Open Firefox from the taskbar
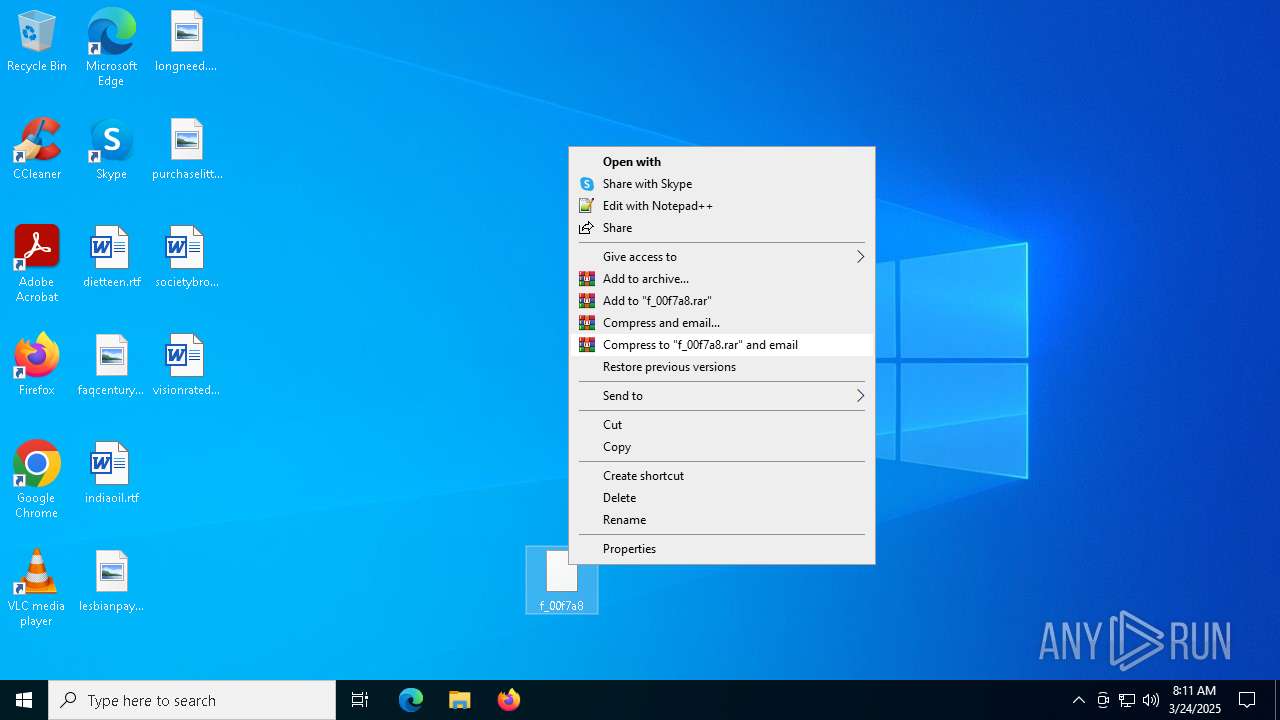1280x720 pixels. pyautogui.click(x=508, y=700)
